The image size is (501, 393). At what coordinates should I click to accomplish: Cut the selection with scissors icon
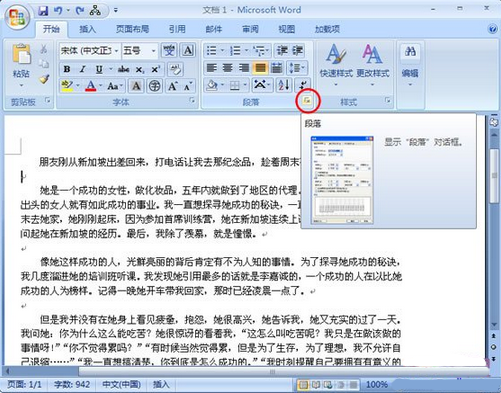[x=44, y=49]
